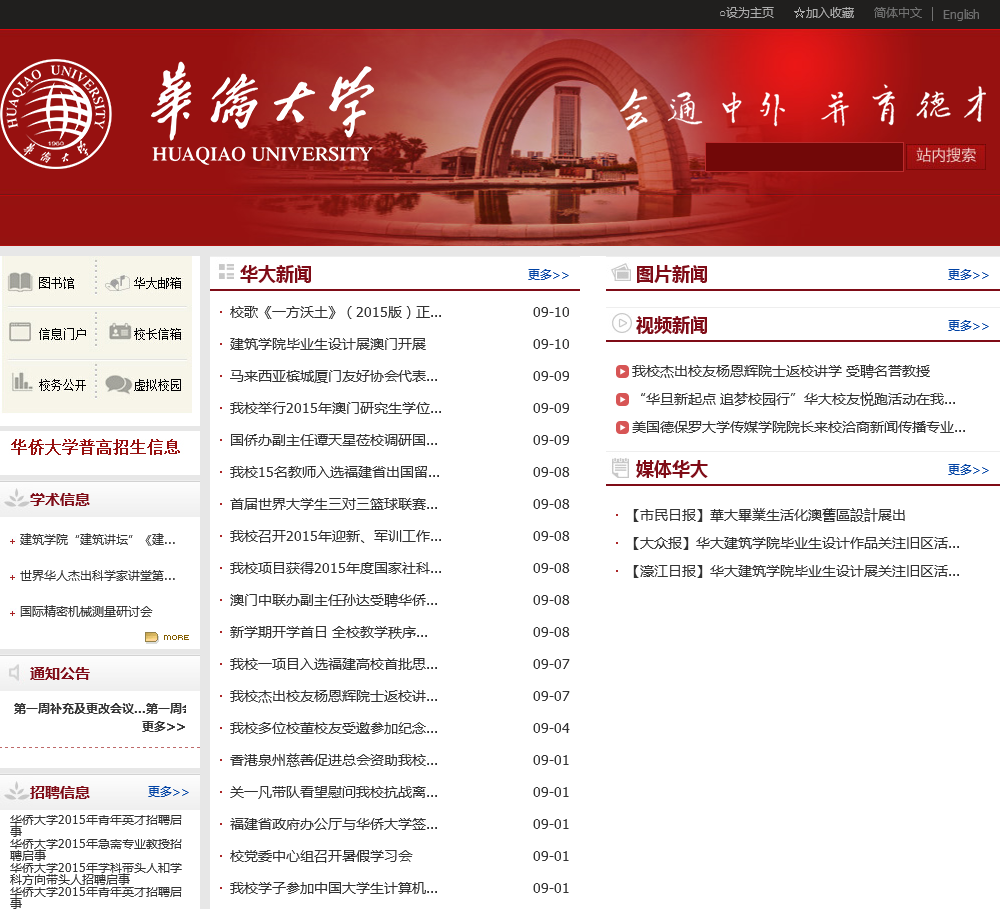Click ☆加入收藏 in the top bar

click(x=824, y=13)
